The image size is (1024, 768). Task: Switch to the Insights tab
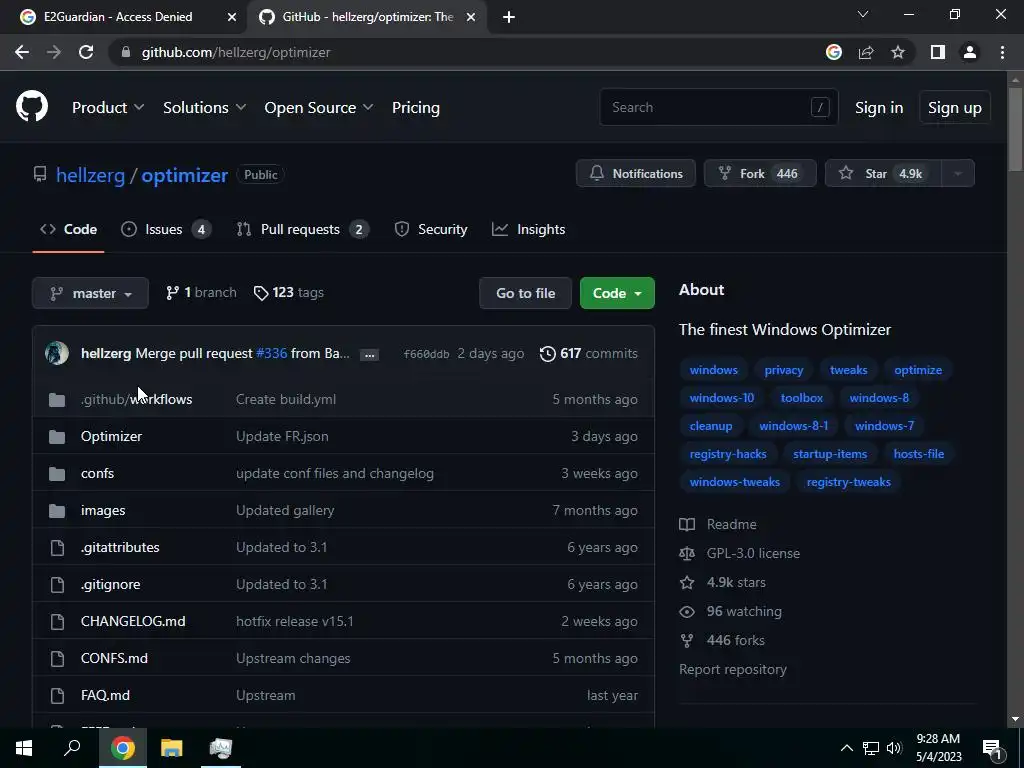coord(529,229)
